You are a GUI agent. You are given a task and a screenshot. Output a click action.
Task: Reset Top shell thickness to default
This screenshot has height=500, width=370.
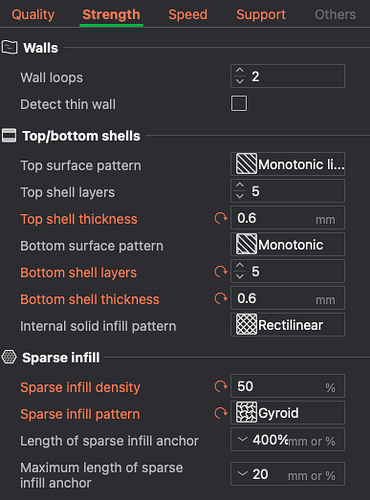click(x=221, y=219)
